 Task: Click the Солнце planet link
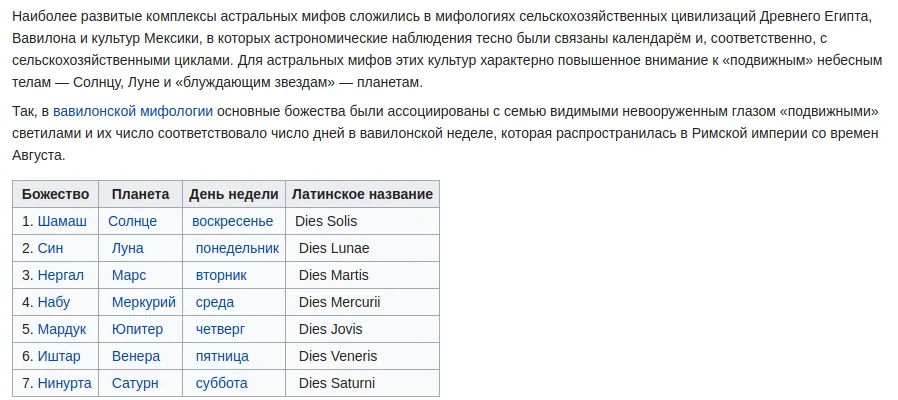tap(132, 221)
